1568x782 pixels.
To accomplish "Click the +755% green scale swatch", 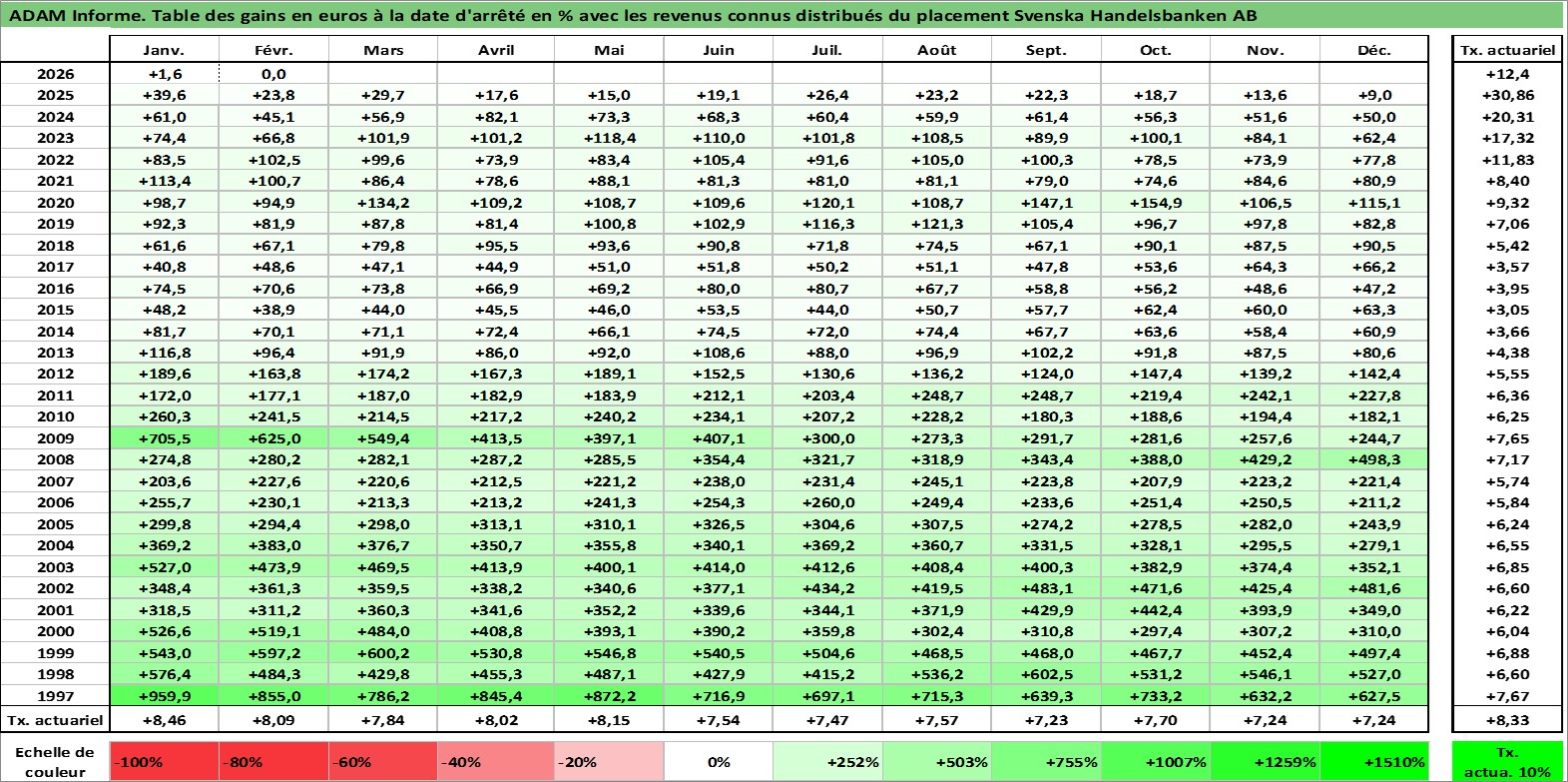I will coord(1046,761).
